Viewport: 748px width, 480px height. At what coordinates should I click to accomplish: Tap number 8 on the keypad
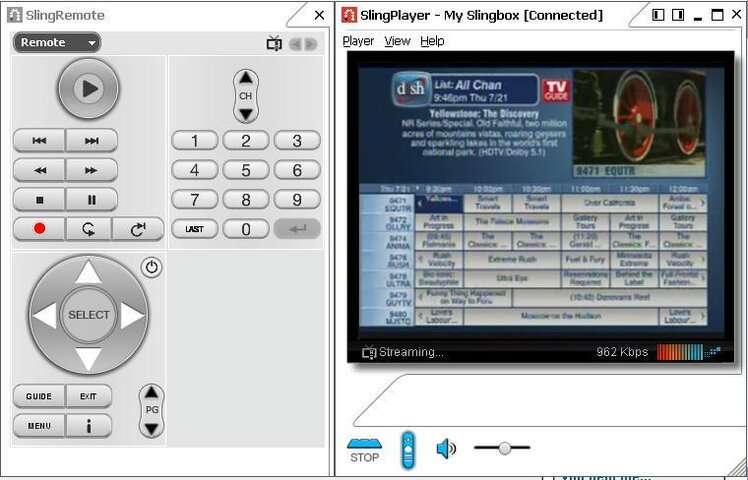click(x=246, y=200)
